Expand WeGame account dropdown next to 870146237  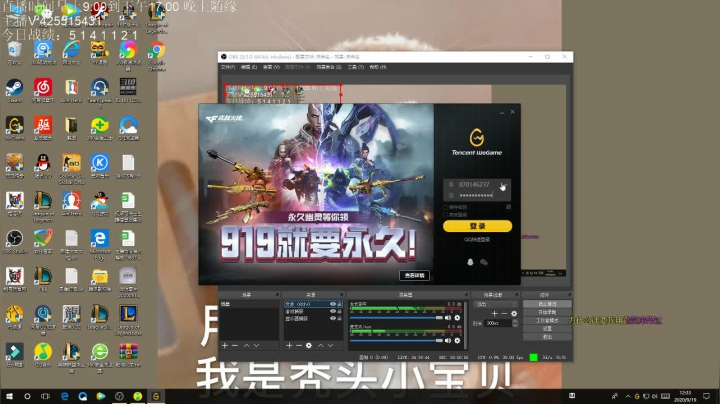coord(504,185)
